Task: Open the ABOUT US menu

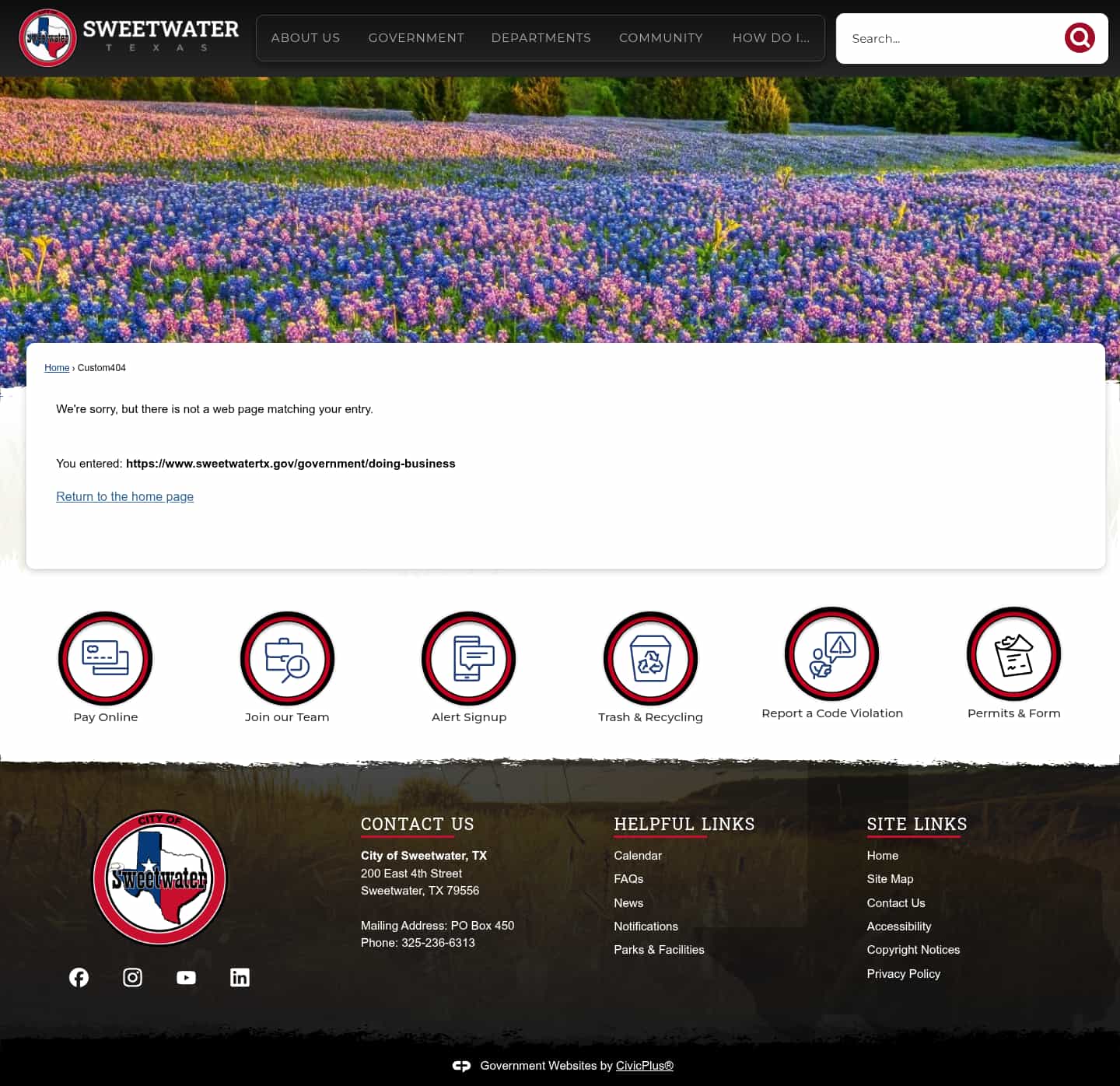Action: pos(305,37)
